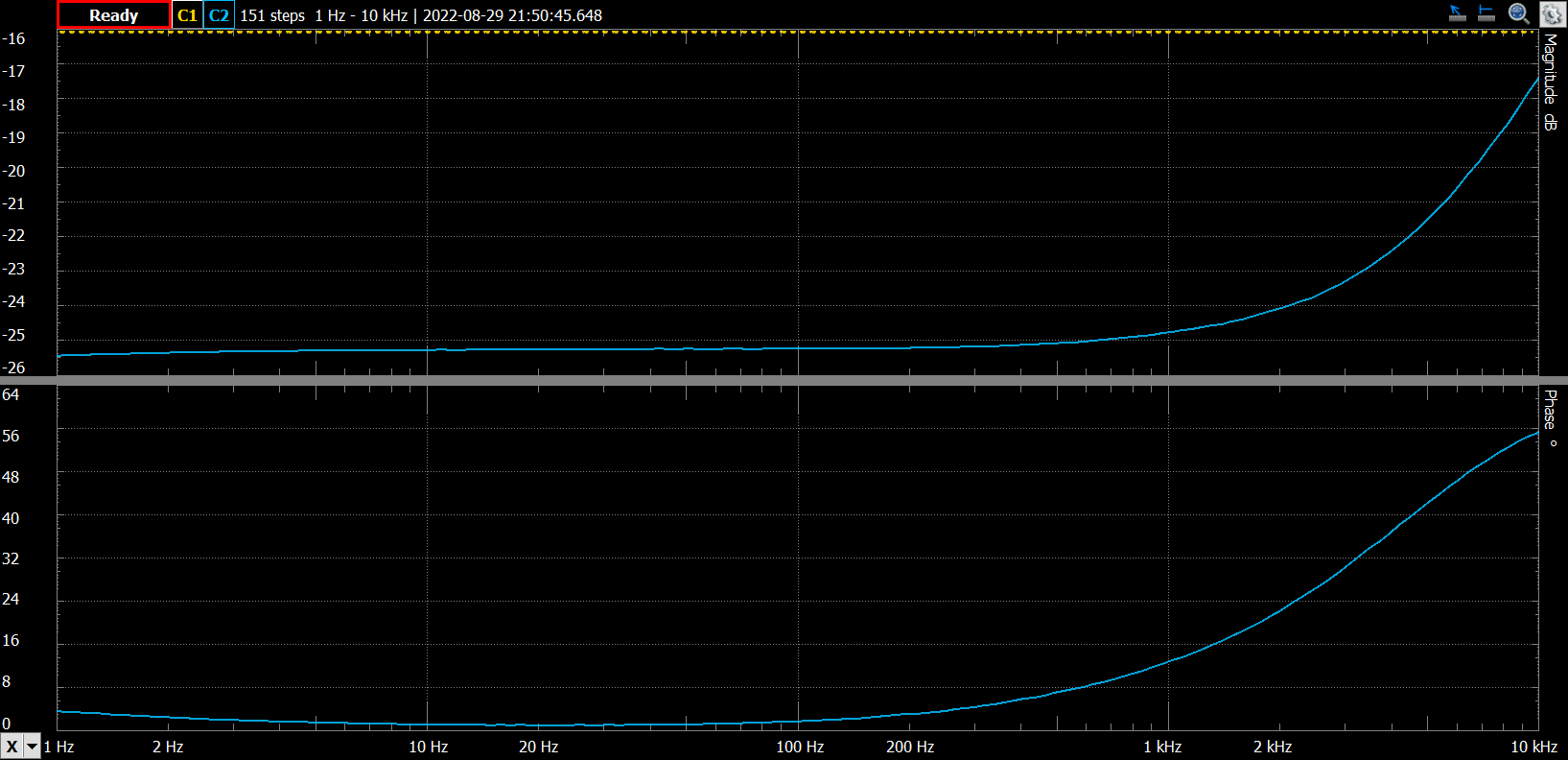
Task: Expand the X cursor dropdown arrow
Action: point(33,747)
